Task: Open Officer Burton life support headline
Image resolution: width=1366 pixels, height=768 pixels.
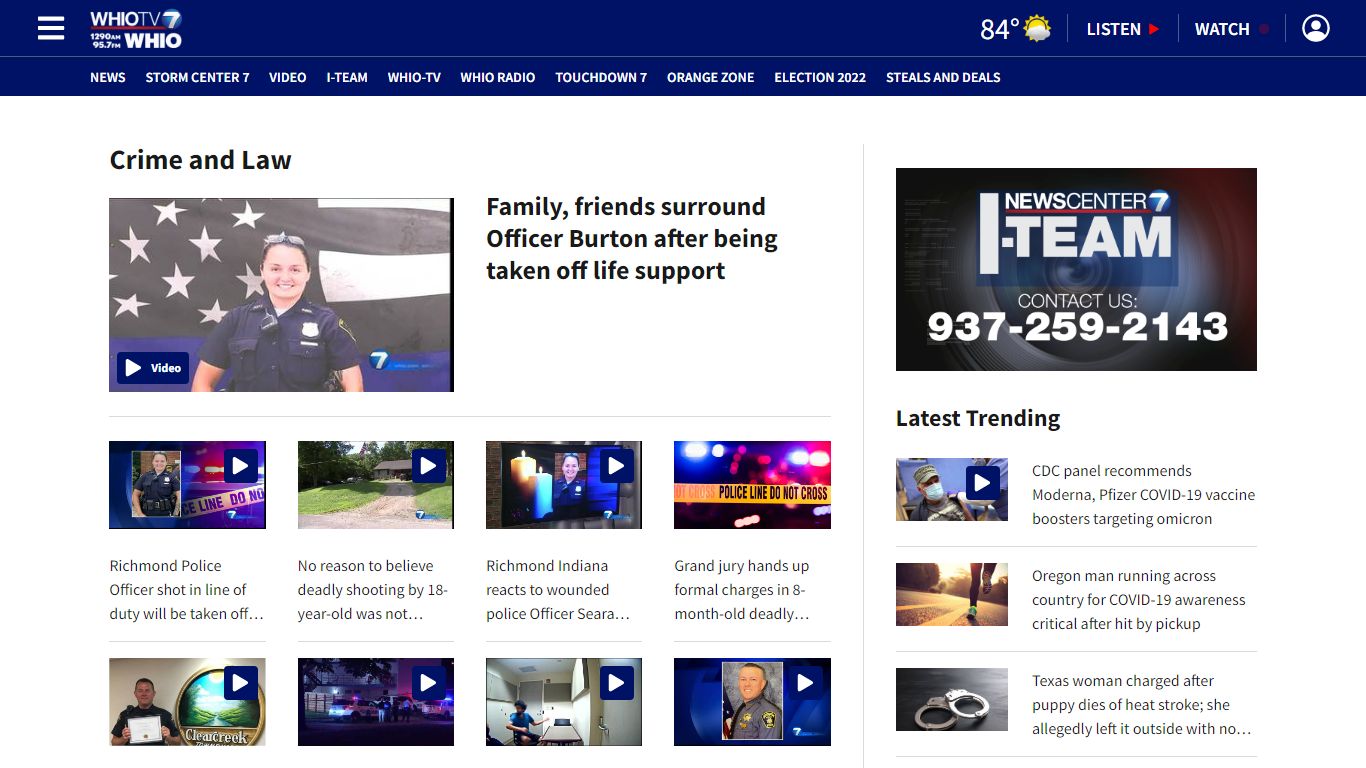Action: click(632, 239)
